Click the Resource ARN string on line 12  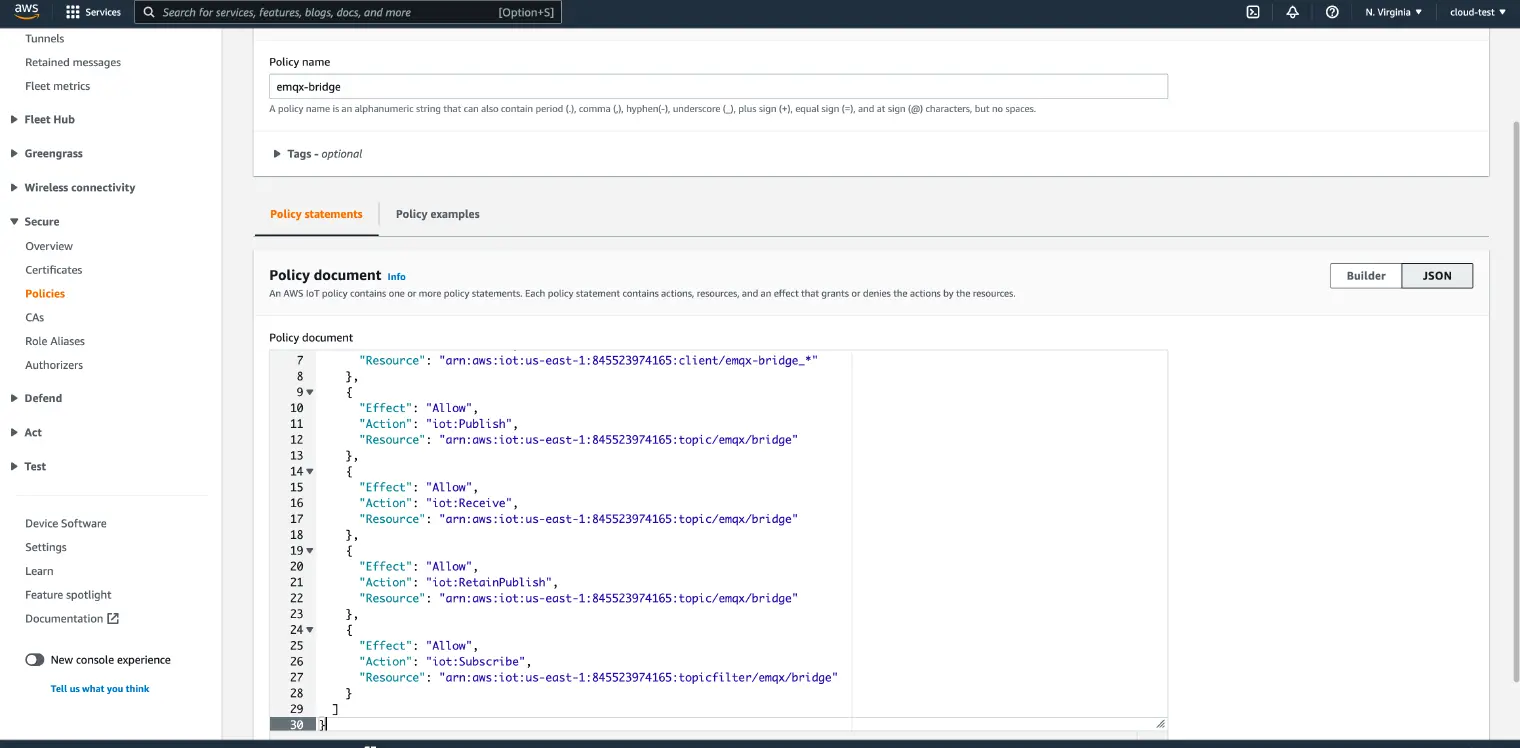(618, 440)
